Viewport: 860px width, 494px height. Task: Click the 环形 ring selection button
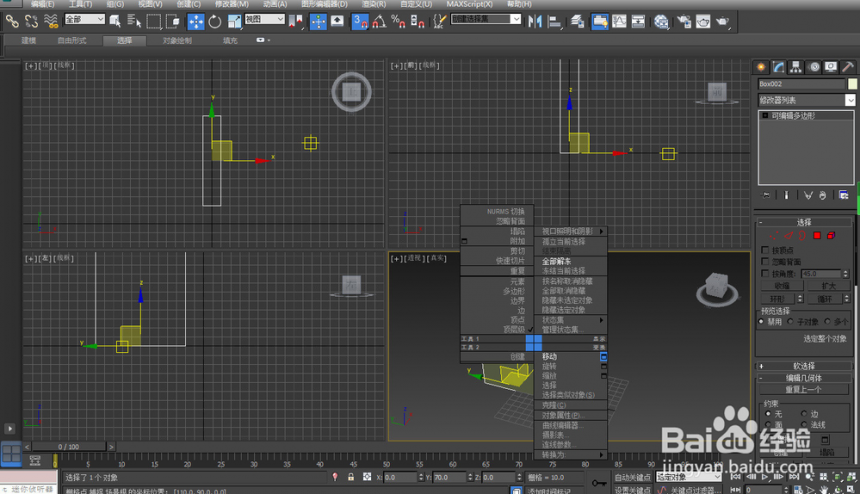click(x=777, y=299)
